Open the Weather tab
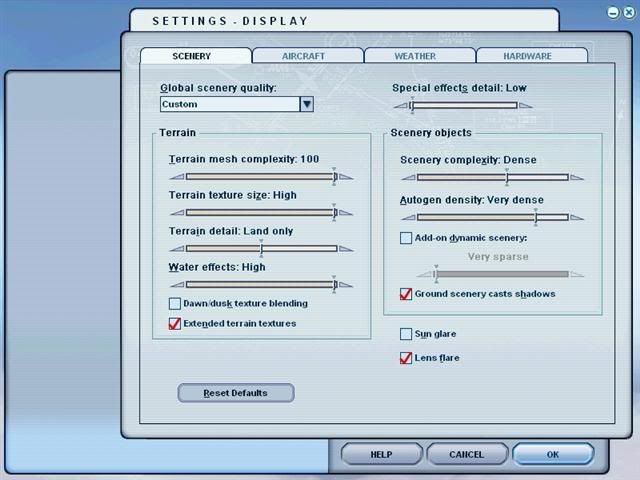Viewport: 640px width, 480px height. tap(416, 56)
